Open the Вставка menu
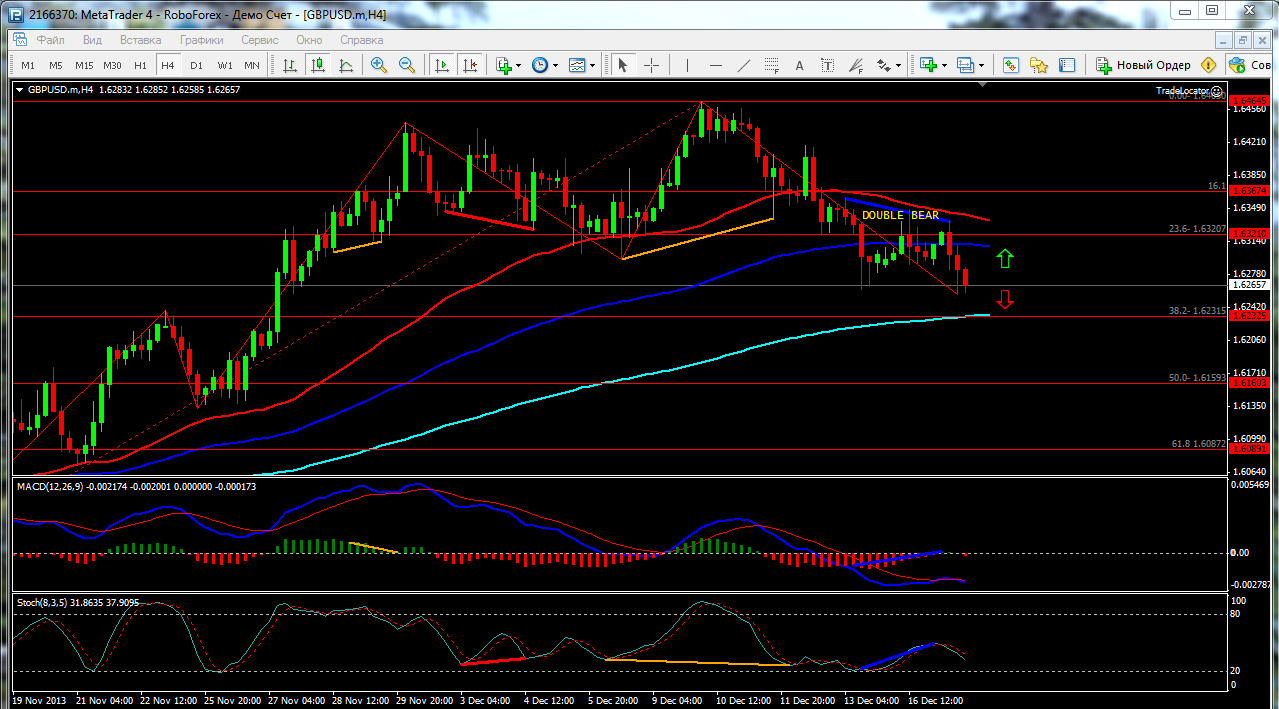This screenshot has height=709, width=1279. (x=140, y=40)
